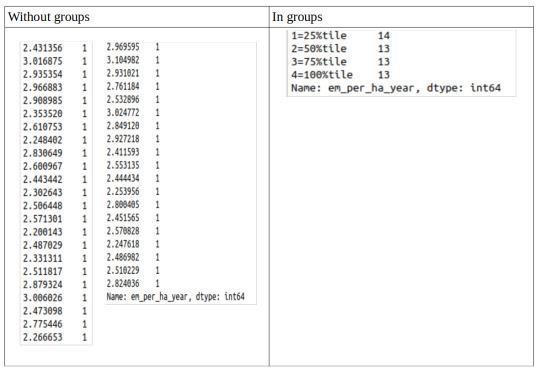The width and height of the screenshot is (540, 369).
Task: Click the value 2.302643
Action: tap(43, 192)
